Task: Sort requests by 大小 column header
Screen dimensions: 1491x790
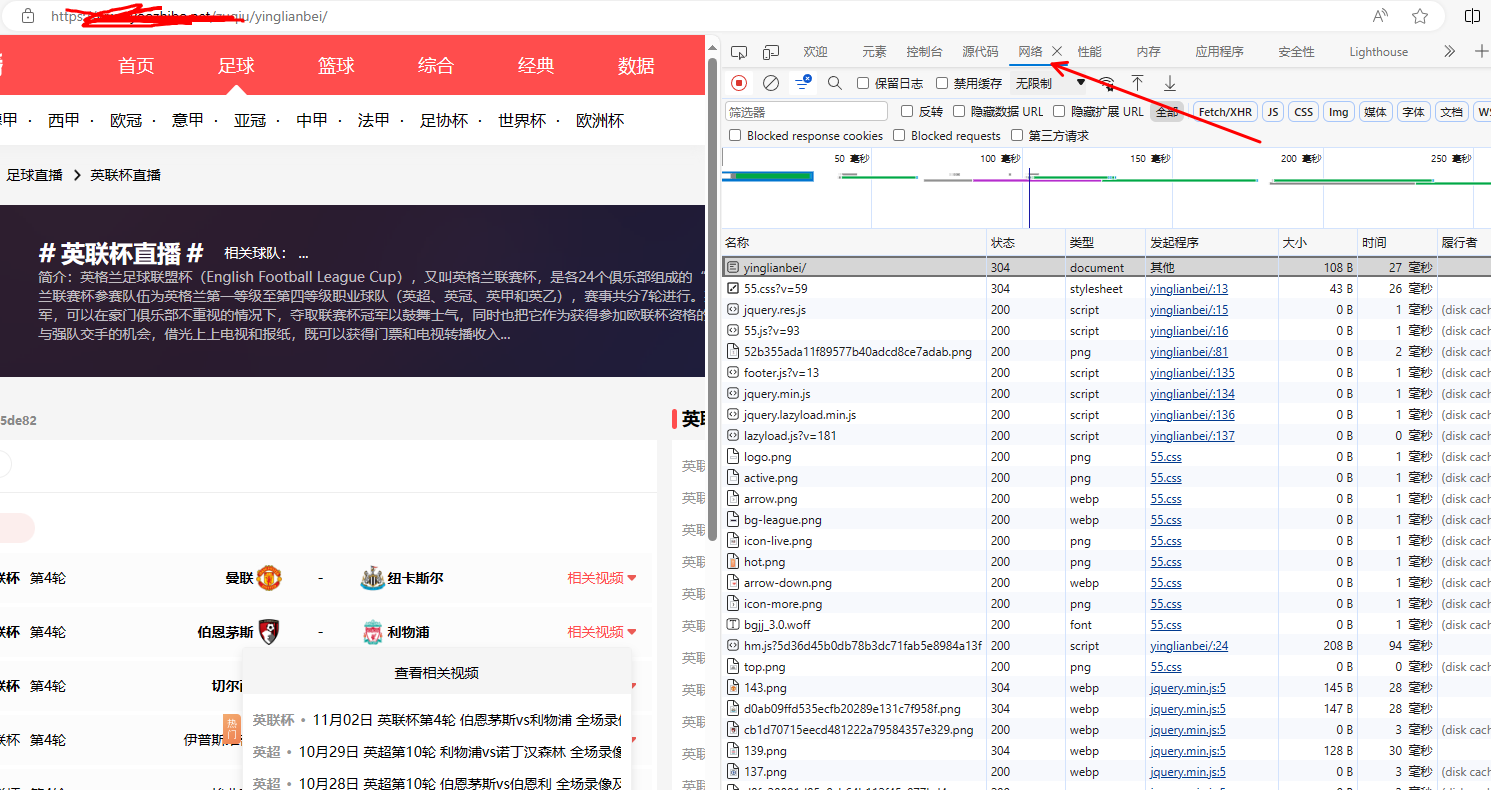Action: [x=1318, y=243]
